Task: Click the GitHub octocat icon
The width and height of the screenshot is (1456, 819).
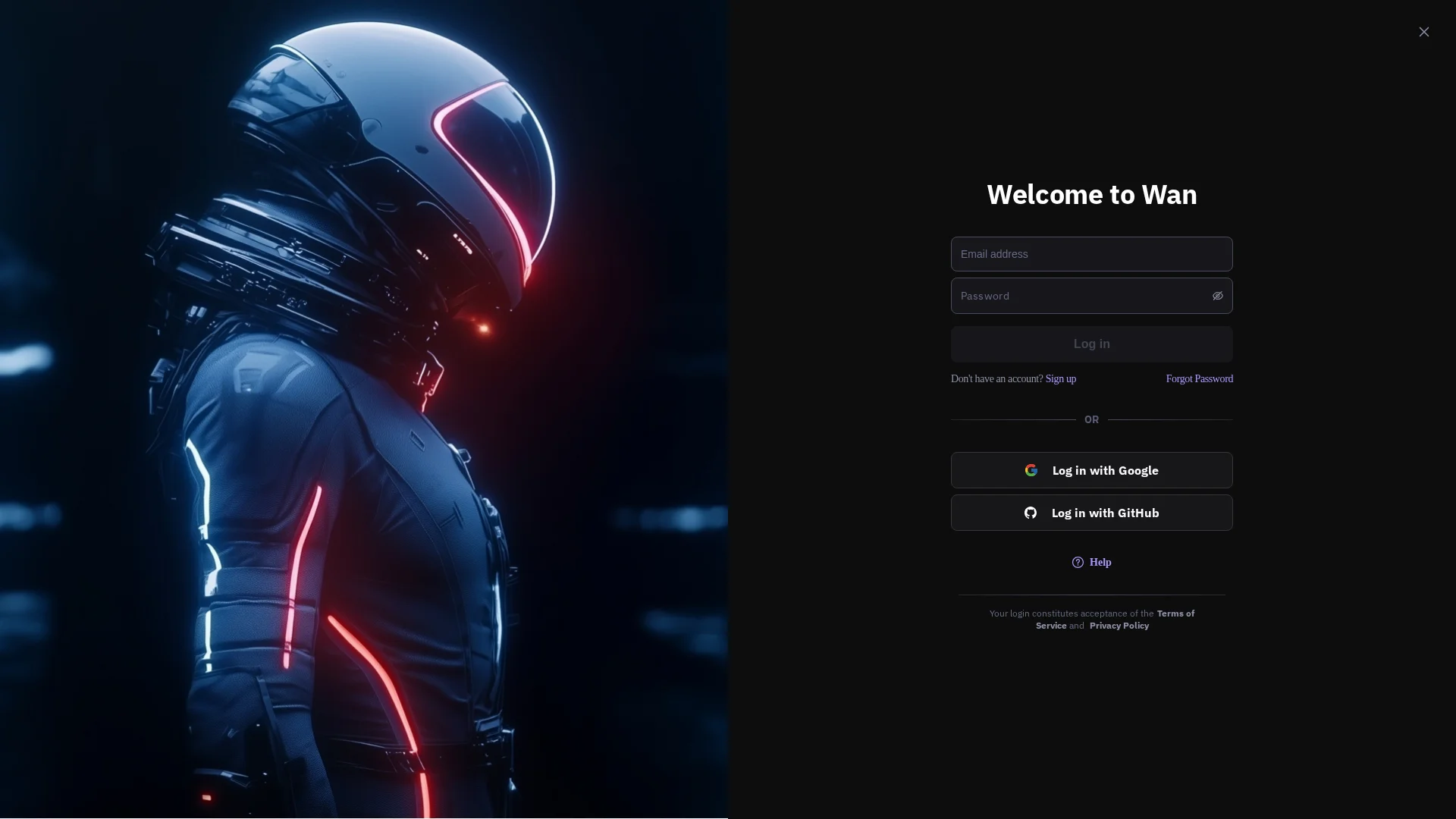Action: pos(1031,513)
